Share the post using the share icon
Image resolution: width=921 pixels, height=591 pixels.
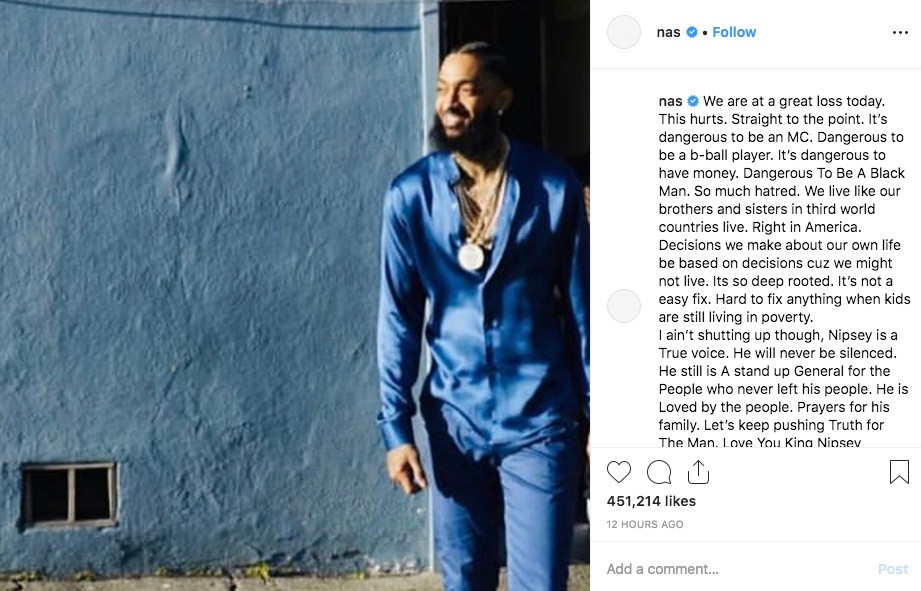pyautogui.click(x=698, y=472)
